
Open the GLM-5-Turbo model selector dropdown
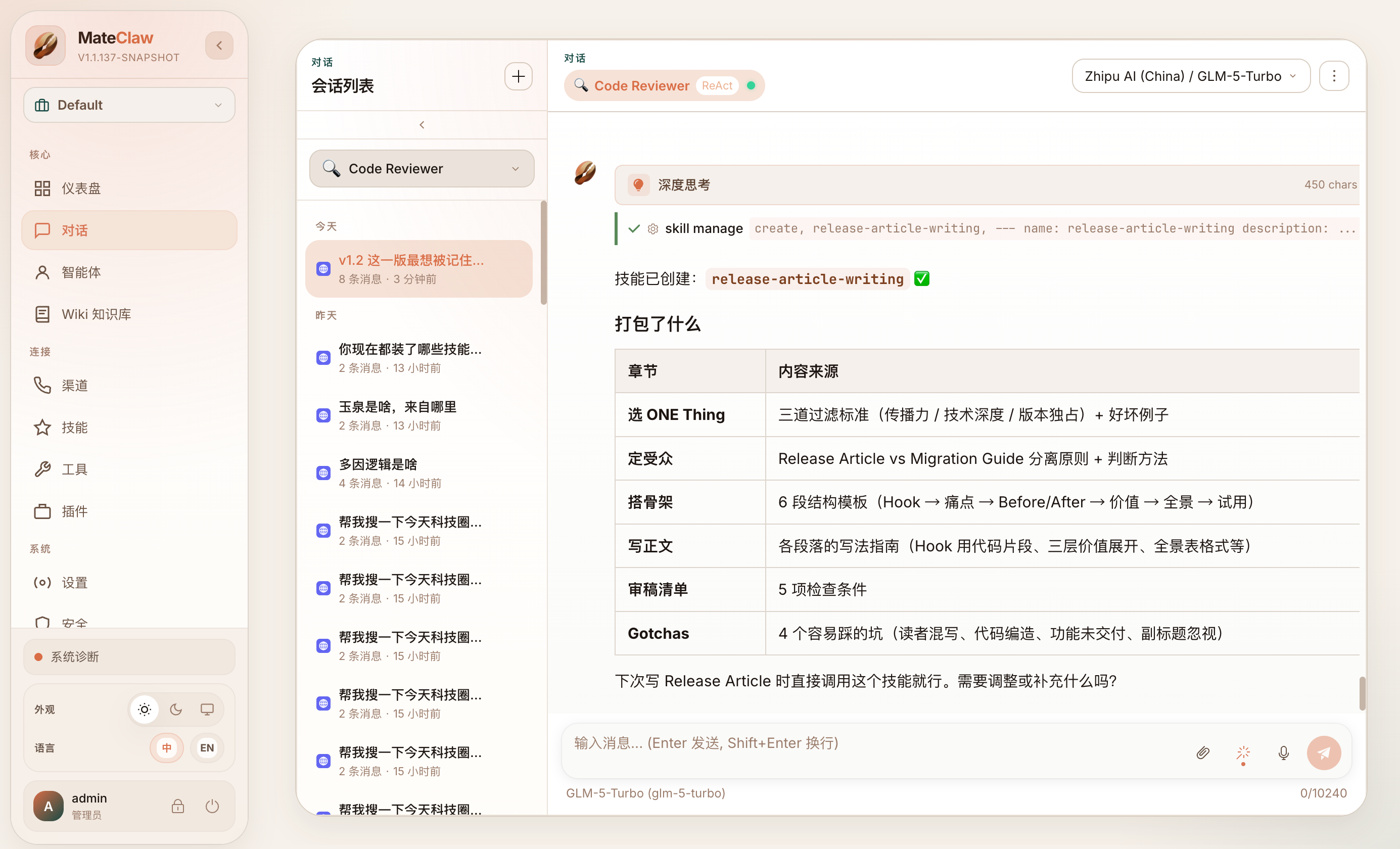tap(1190, 76)
